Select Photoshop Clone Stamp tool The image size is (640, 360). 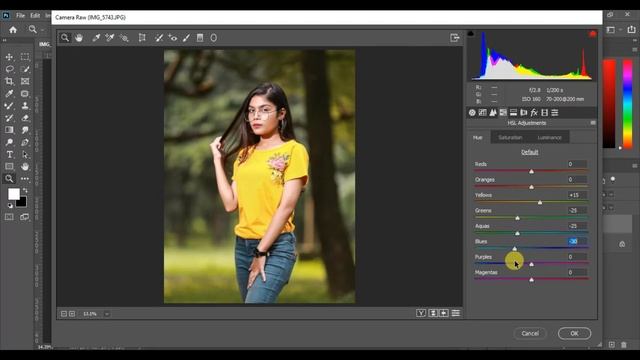25,106
